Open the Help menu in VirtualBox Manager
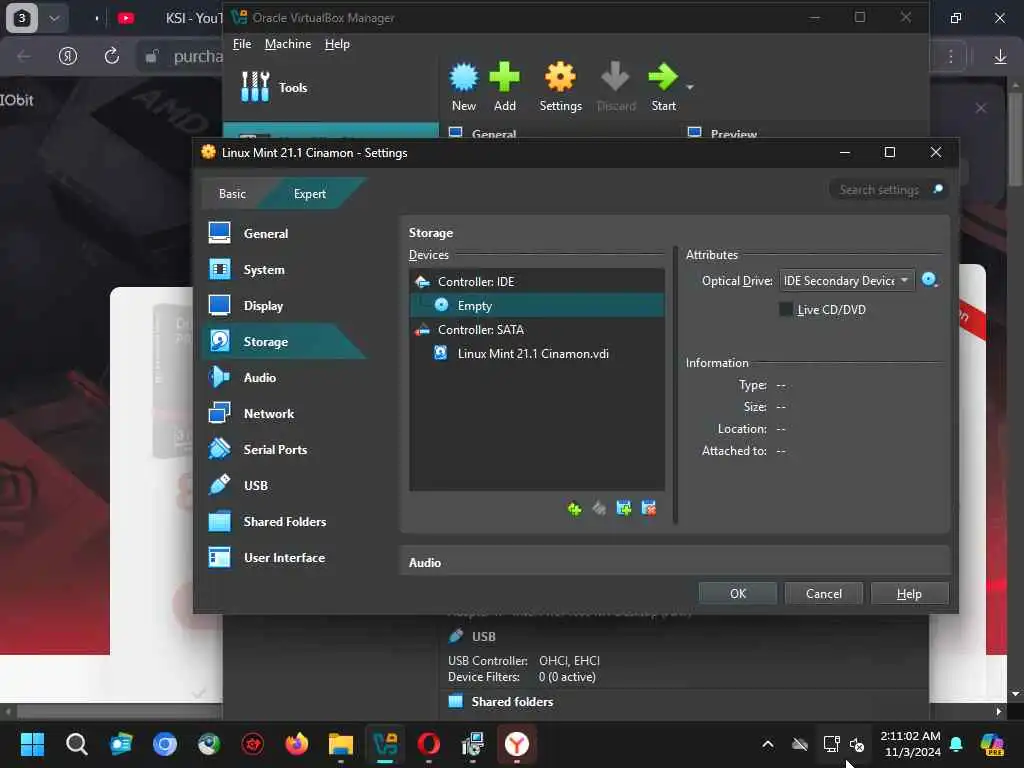This screenshot has width=1024, height=768. (337, 44)
